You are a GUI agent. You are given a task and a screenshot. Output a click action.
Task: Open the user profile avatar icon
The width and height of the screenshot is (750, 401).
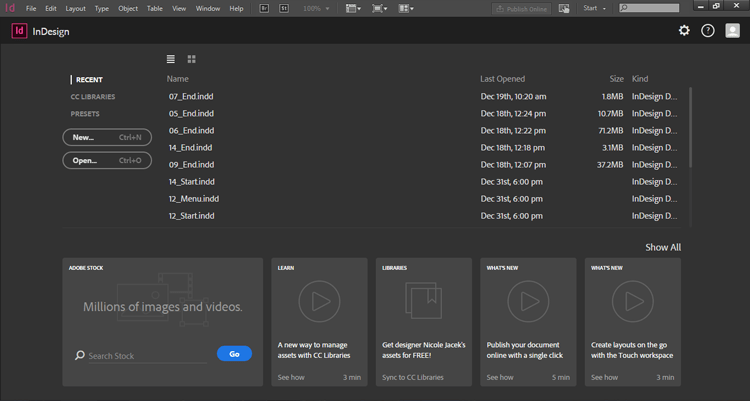tap(732, 31)
